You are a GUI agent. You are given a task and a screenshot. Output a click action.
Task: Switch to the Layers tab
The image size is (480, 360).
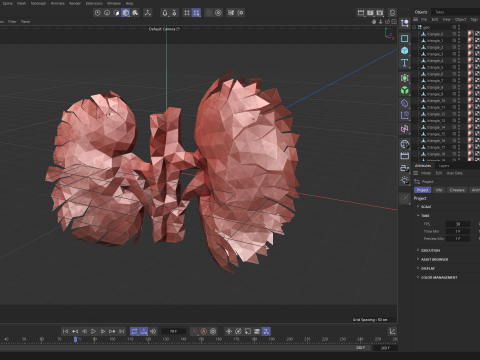click(x=444, y=166)
